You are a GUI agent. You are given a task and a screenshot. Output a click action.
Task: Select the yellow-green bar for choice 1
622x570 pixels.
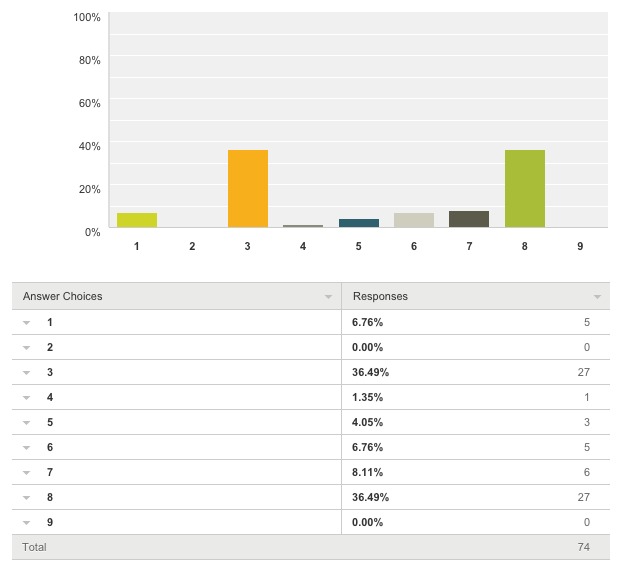click(x=137, y=220)
